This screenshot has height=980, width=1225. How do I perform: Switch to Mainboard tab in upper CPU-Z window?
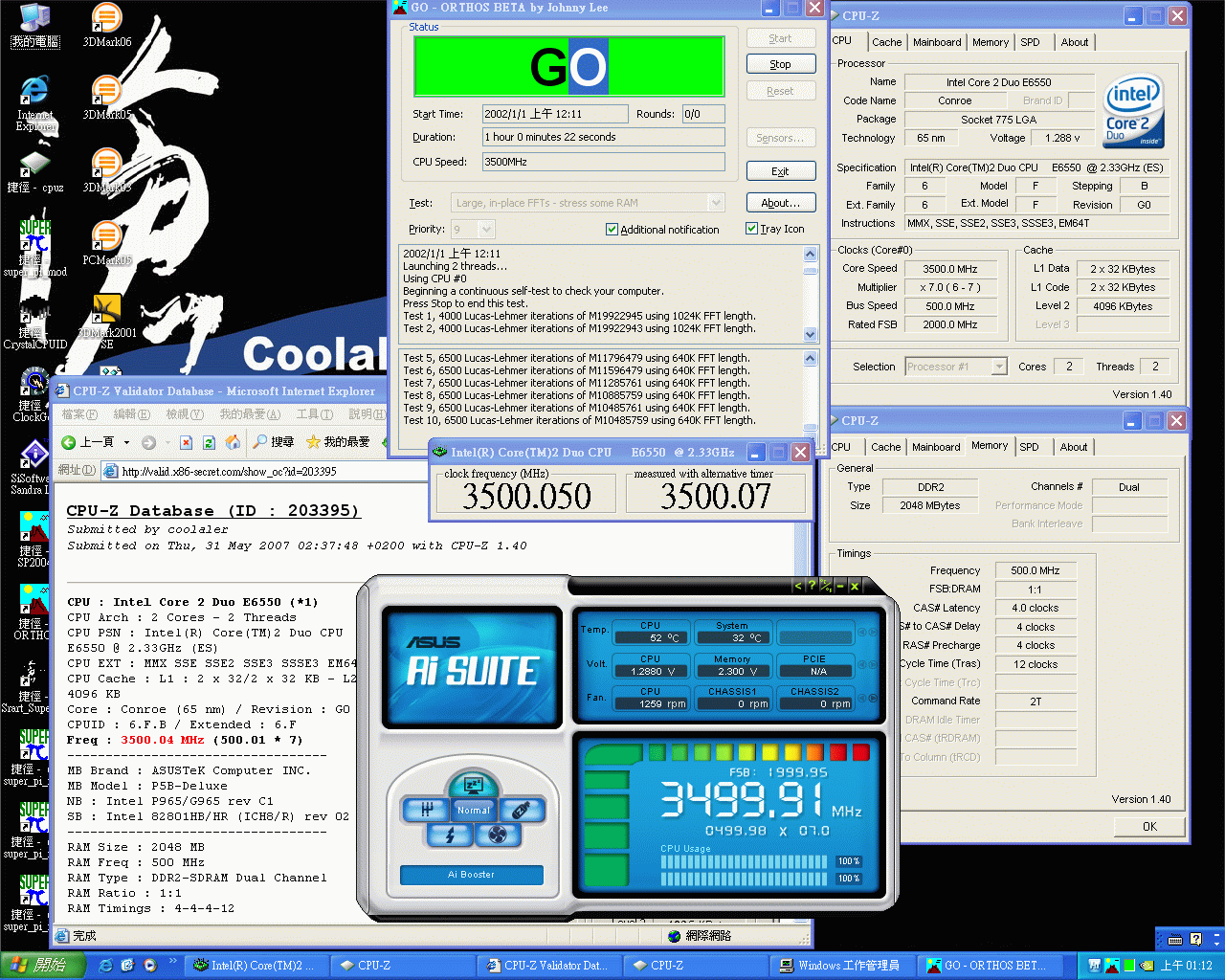coord(937,42)
